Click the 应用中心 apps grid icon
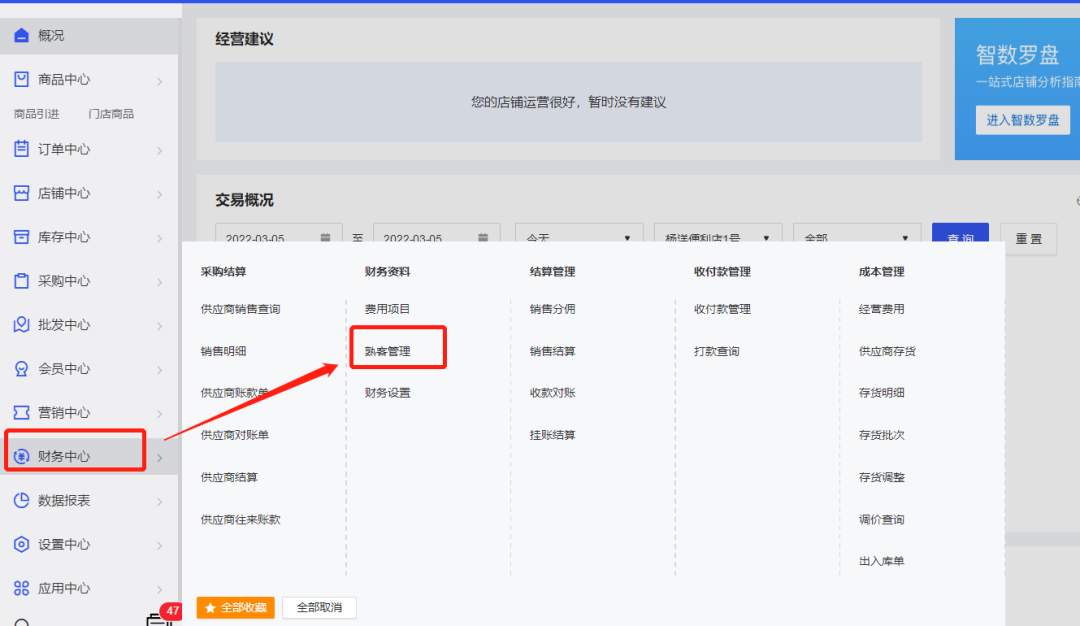1080x626 pixels. [x=21, y=589]
